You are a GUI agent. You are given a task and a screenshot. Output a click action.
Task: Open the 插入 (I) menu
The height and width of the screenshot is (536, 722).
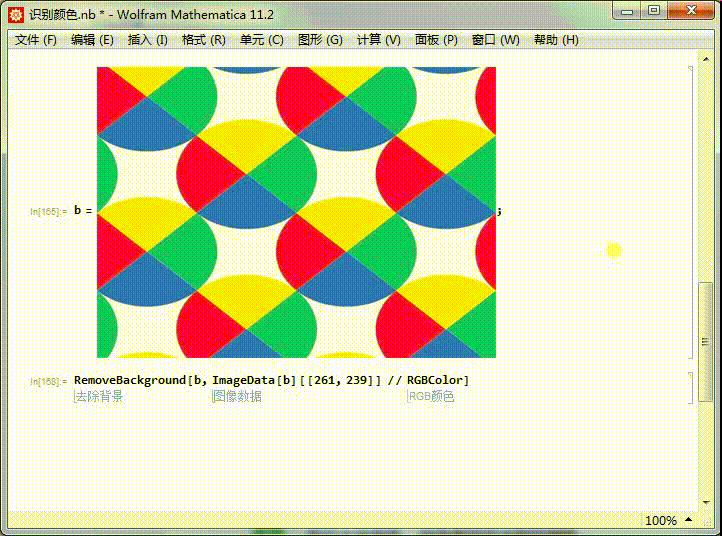click(x=147, y=40)
